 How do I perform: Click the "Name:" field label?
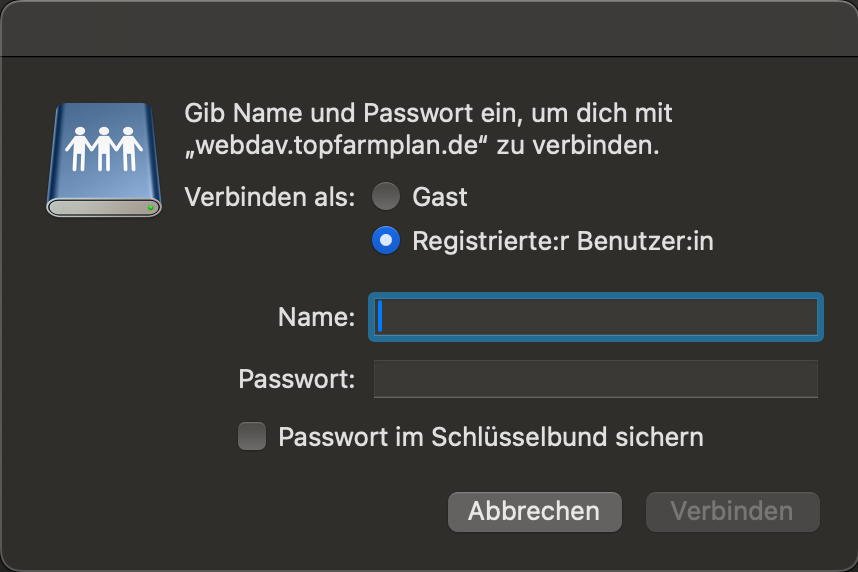(316, 318)
